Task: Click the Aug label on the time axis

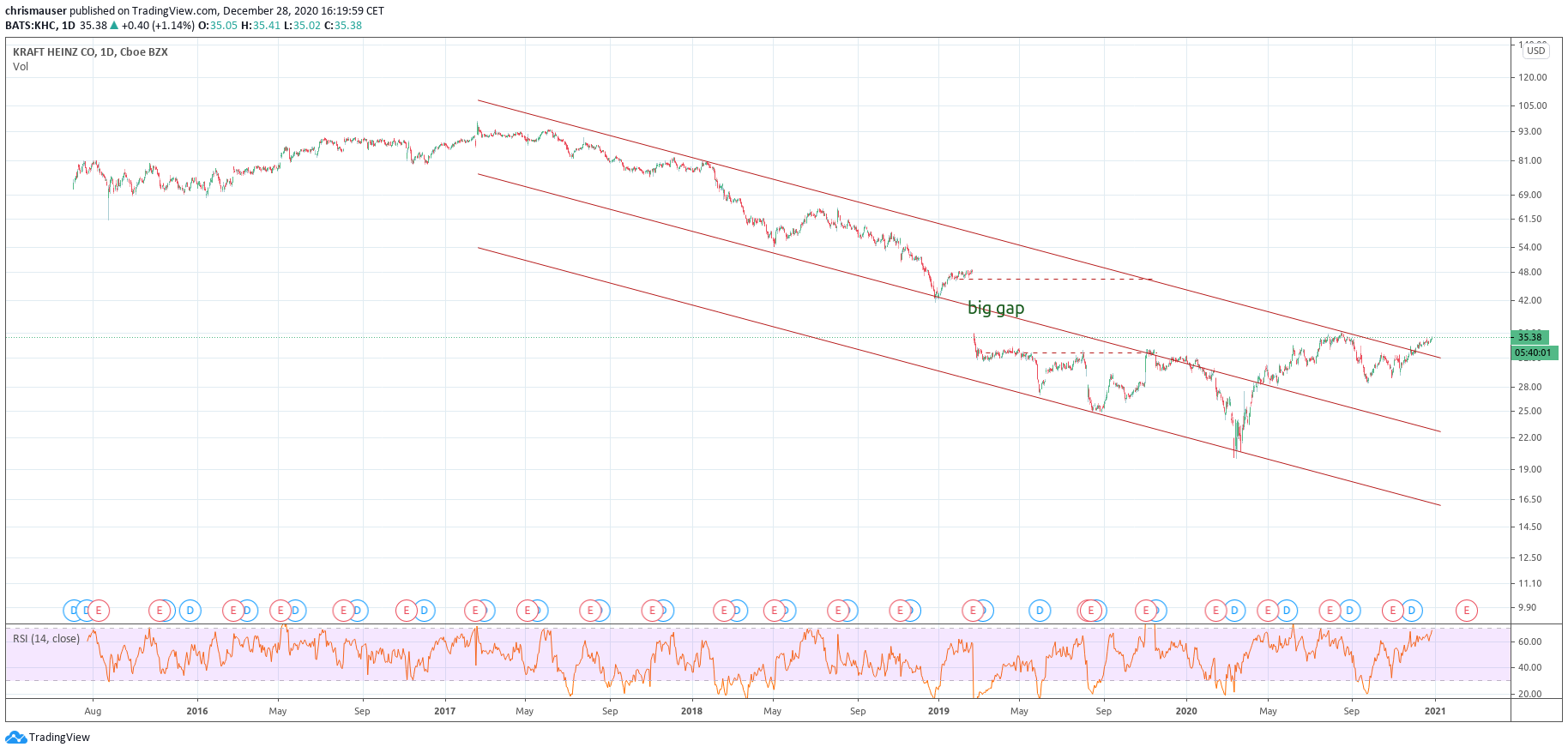Action: coord(93,711)
